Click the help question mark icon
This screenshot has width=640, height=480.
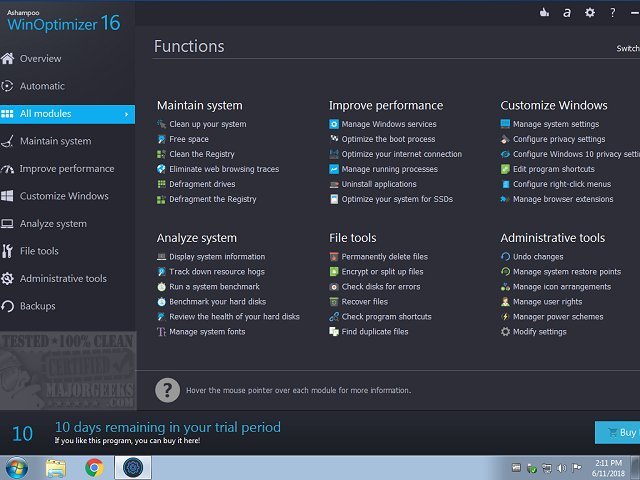click(613, 13)
